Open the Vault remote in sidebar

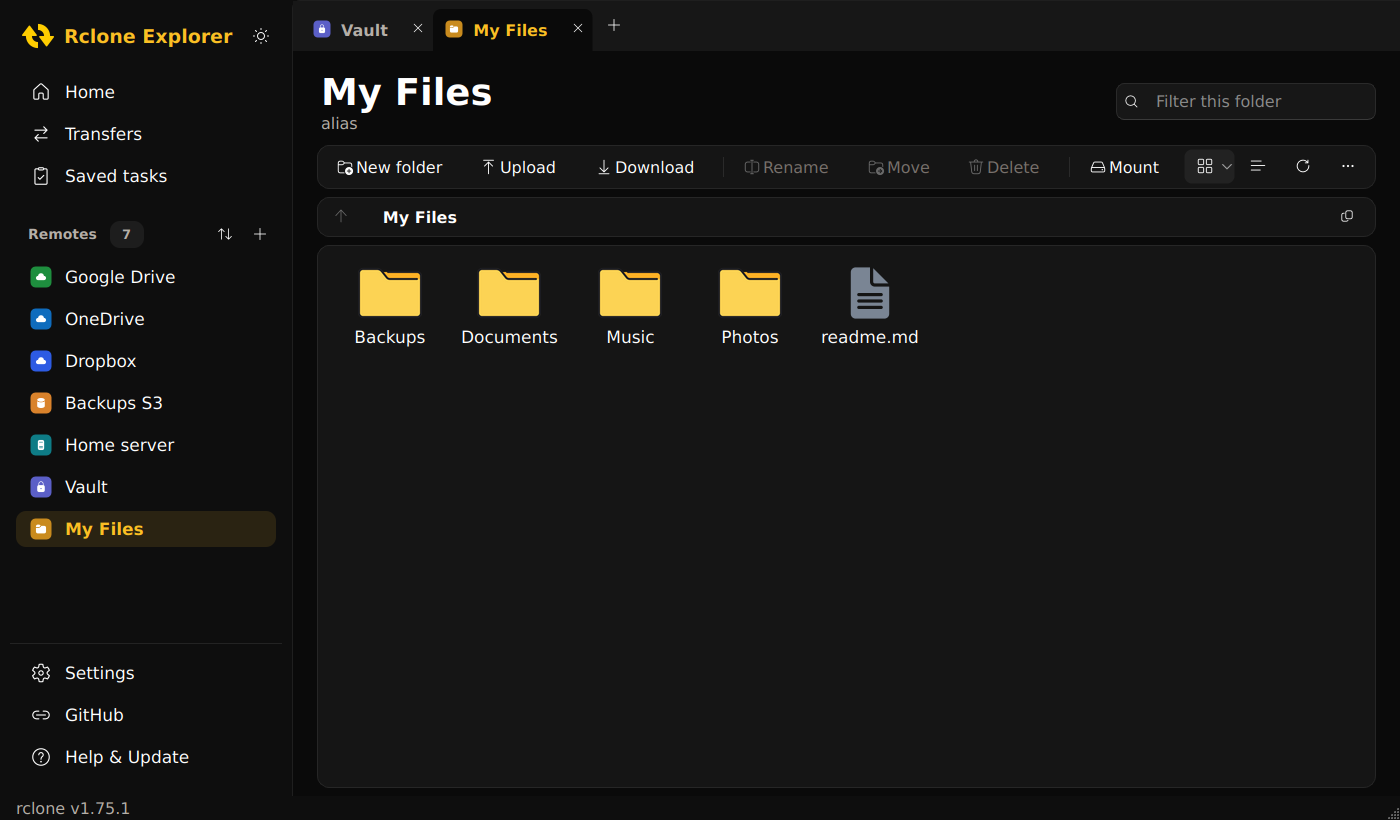(146, 487)
